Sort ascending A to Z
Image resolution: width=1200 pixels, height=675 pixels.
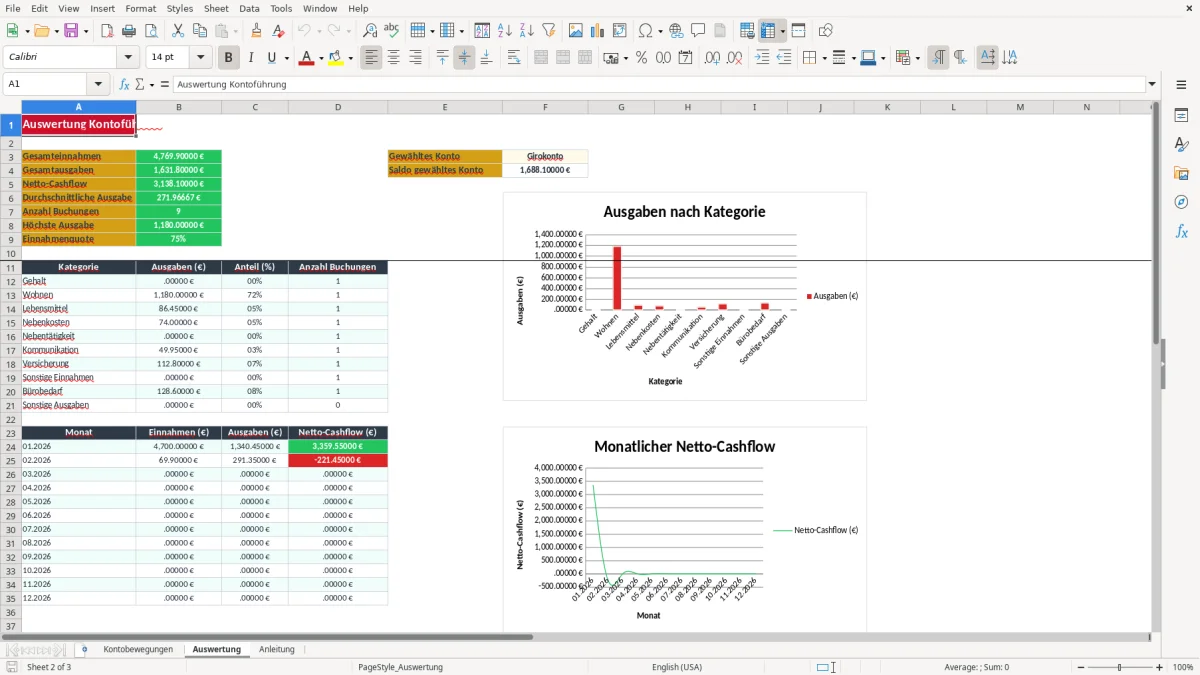pos(505,31)
